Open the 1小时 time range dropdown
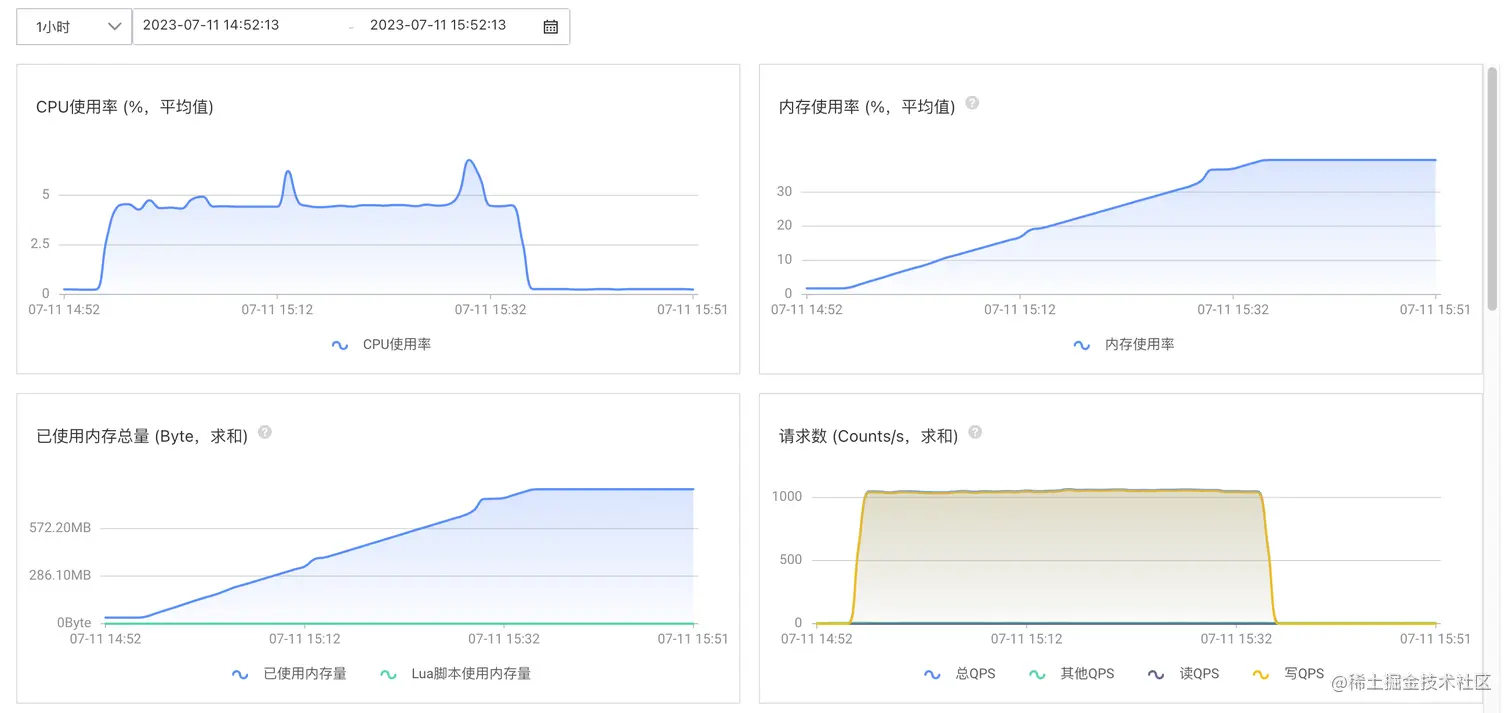 pos(74,27)
